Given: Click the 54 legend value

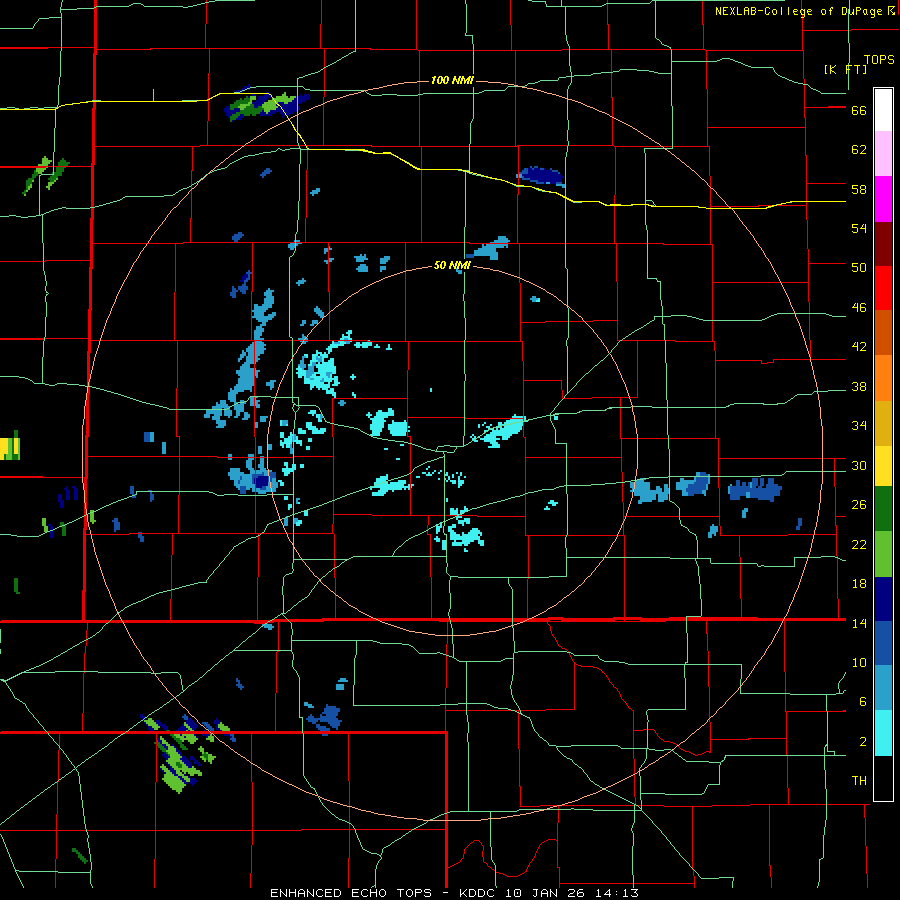Looking at the screenshot, I should point(859,228).
